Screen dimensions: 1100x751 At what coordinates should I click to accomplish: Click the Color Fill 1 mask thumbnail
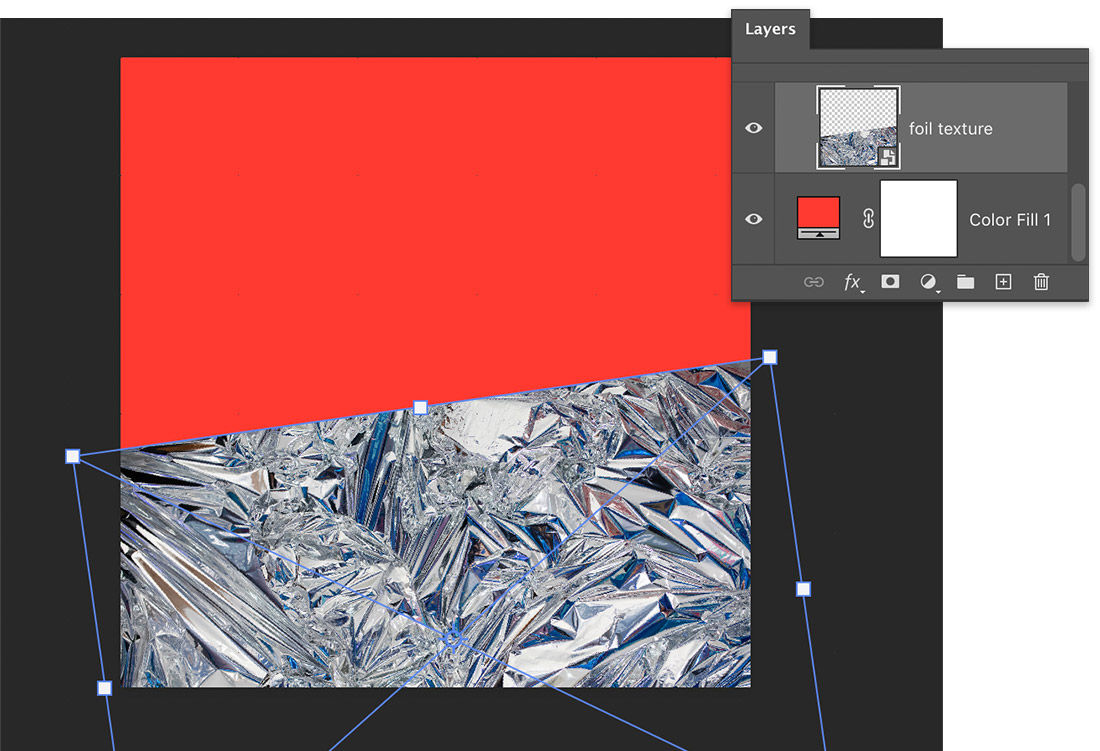[918, 218]
